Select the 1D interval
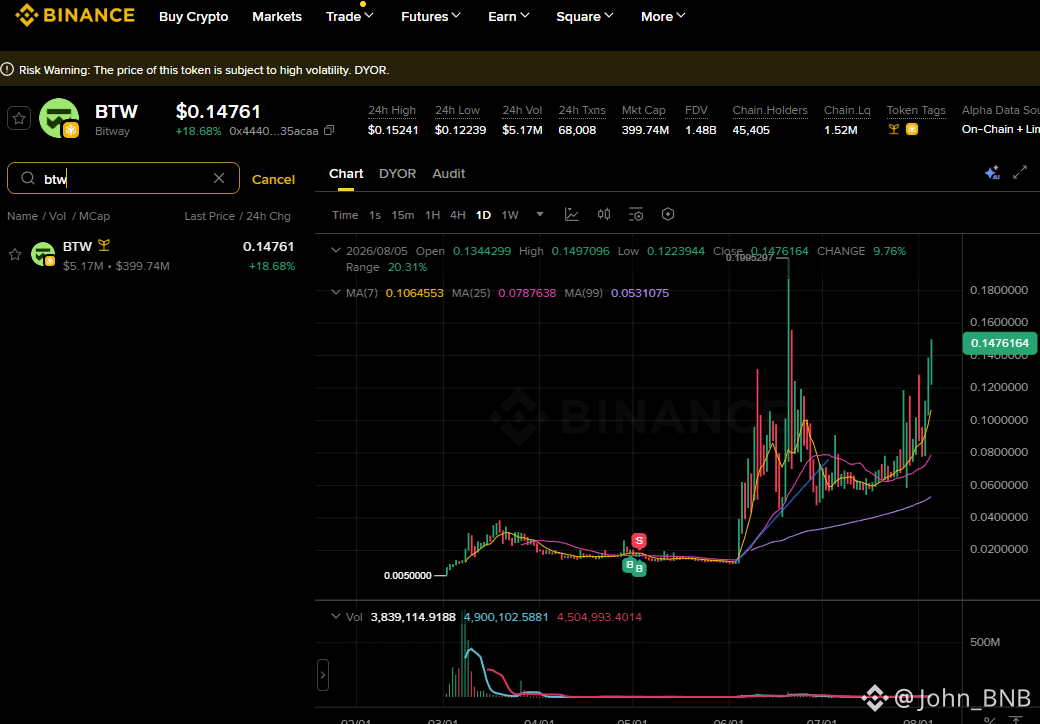The width and height of the screenshot is (1040, 724). tap(484, 215)
